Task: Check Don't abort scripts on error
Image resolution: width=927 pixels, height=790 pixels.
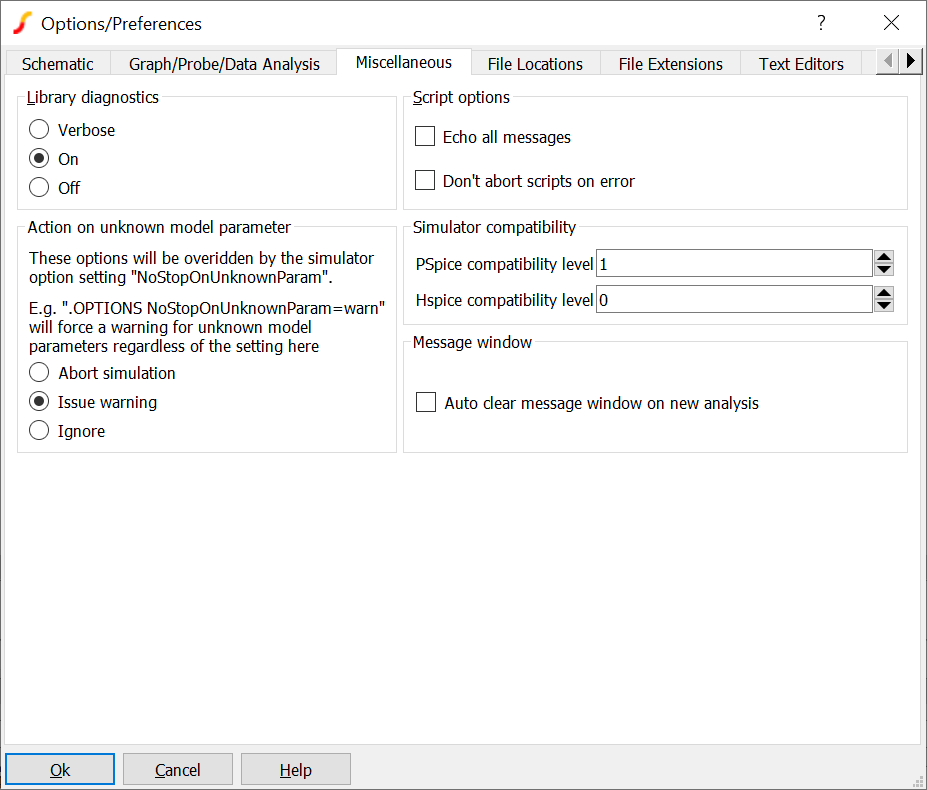Action: (425, 181)
